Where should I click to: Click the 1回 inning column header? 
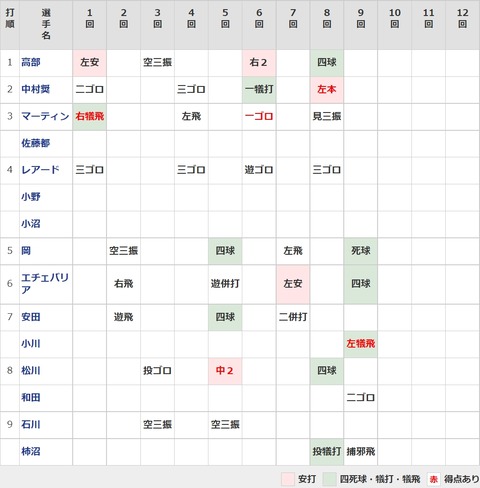[x=90, y=25]
